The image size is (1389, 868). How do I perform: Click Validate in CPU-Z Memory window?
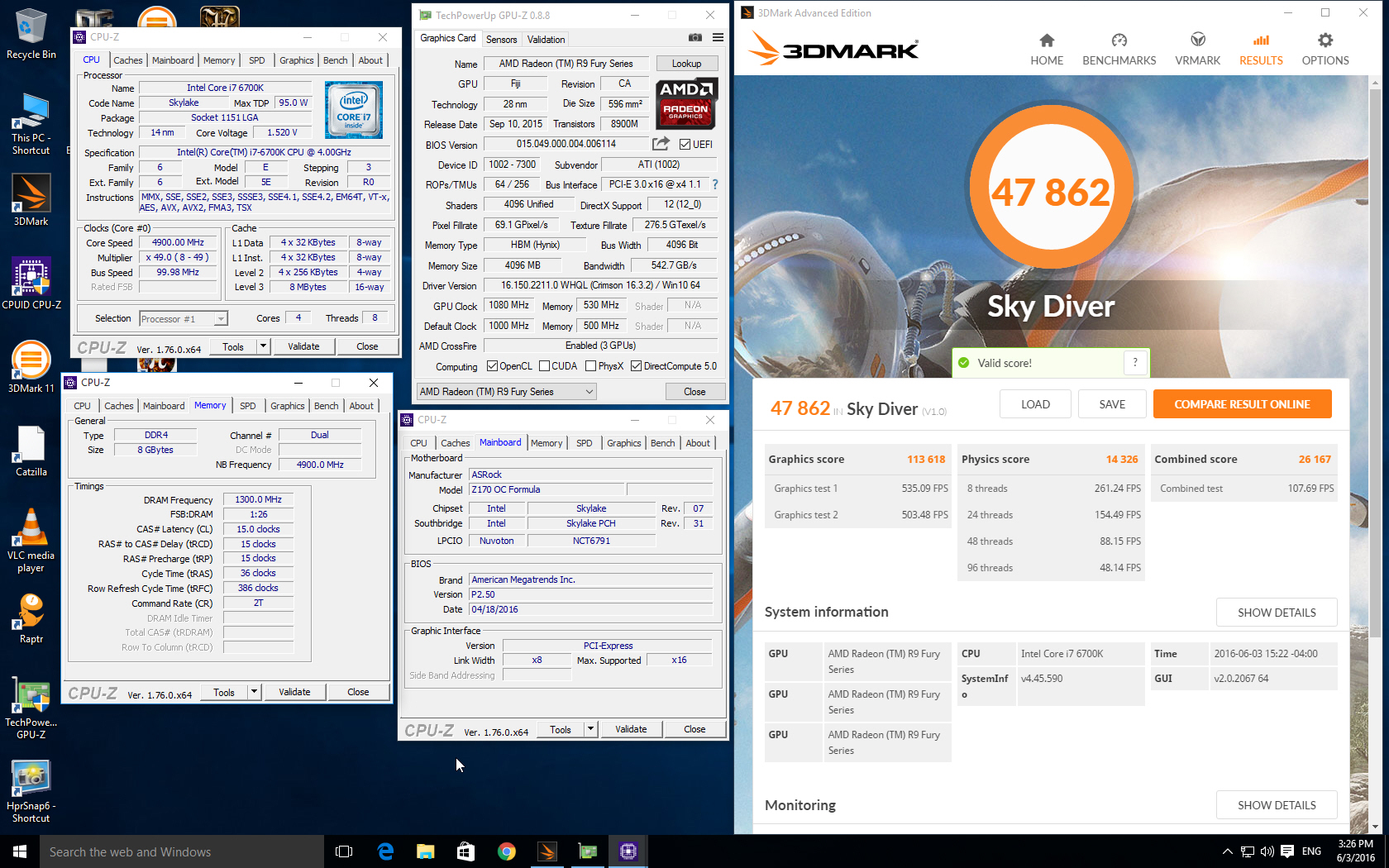pos(294,692)
